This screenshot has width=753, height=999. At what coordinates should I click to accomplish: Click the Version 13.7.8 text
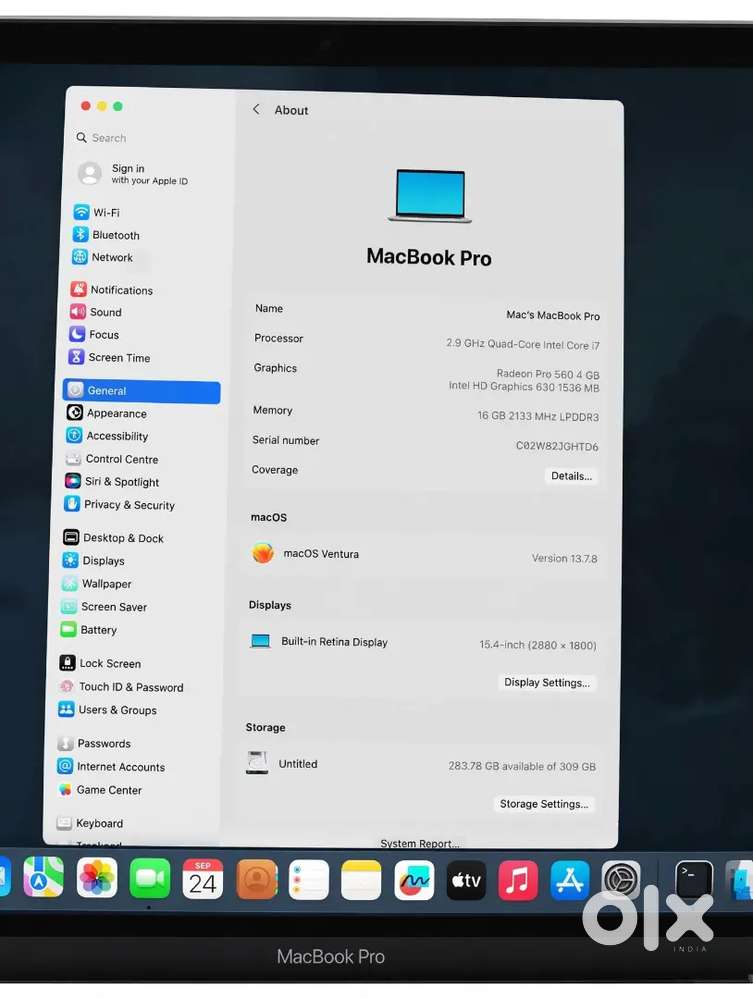click(x=564, y=558)
